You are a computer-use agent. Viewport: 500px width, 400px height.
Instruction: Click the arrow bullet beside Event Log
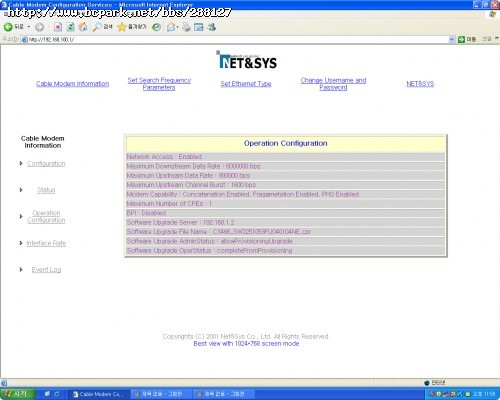pyautogui.click(x=21, y=269)
